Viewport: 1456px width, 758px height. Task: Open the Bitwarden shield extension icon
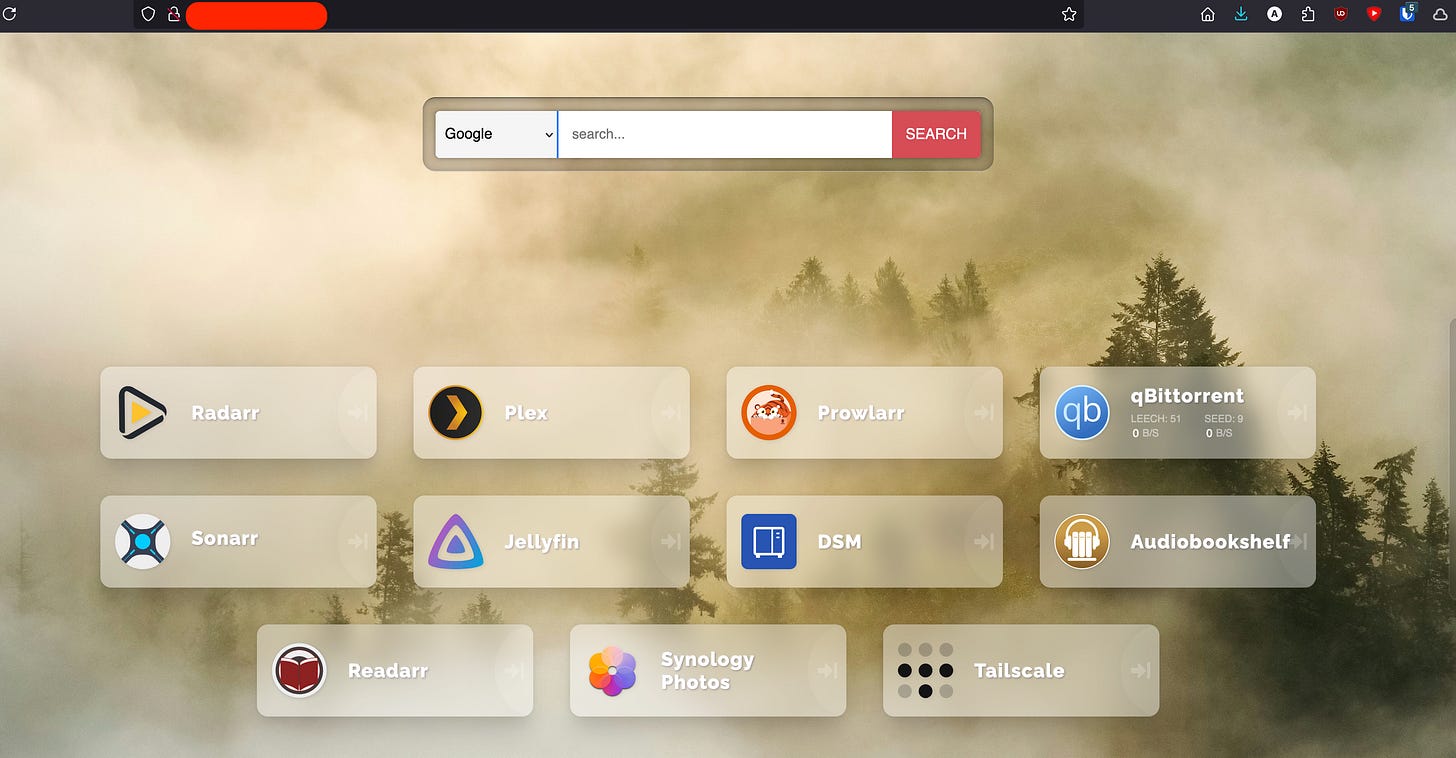pyautogui.click(x=1408, y=14)
